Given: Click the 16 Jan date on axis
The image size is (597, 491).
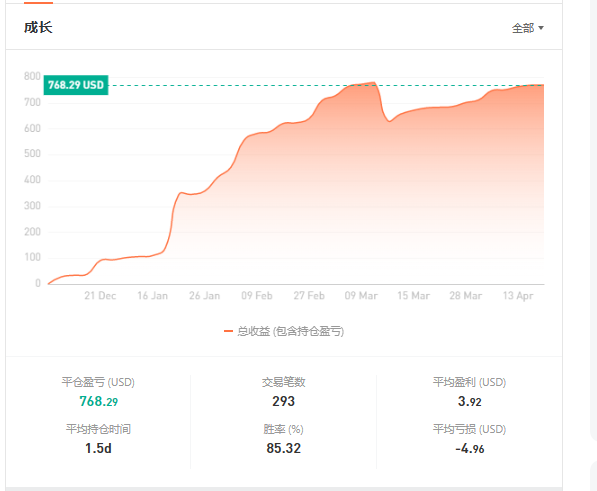Looking at the screenshot, I should (x=152, y=296).
